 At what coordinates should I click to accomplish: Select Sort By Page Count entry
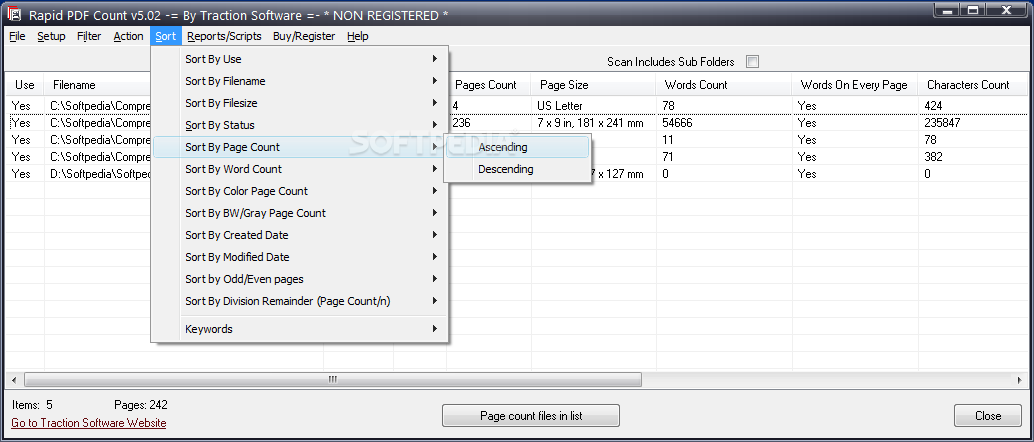tap(300, 147)
